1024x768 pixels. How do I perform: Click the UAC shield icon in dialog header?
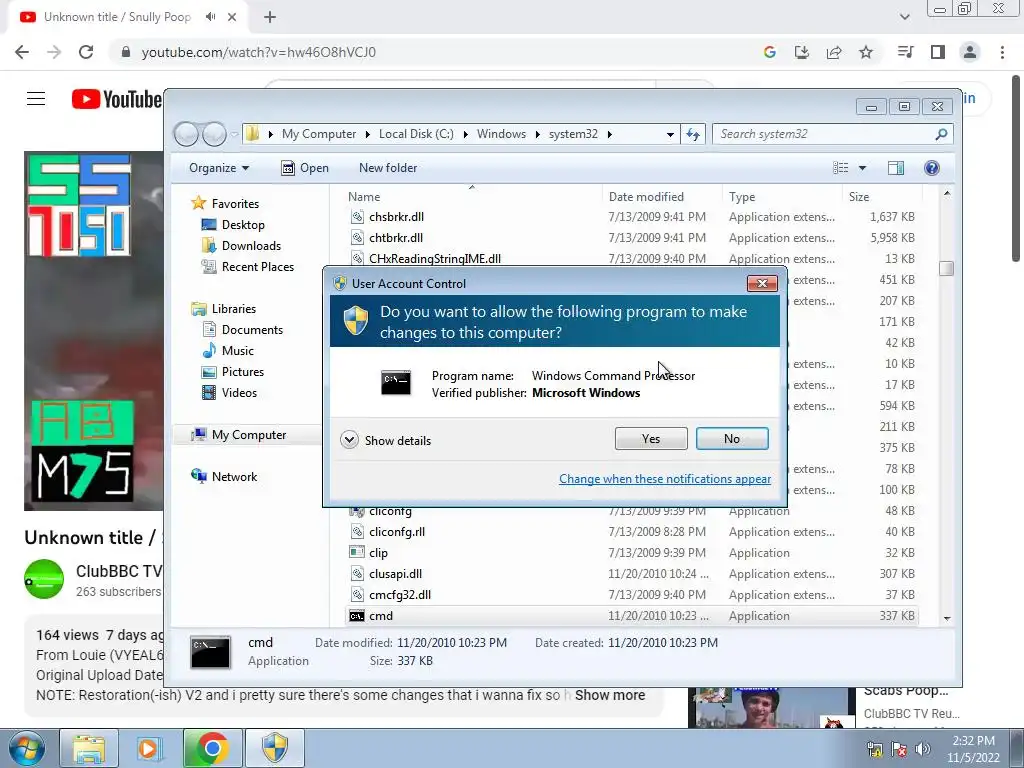[356, 321]
